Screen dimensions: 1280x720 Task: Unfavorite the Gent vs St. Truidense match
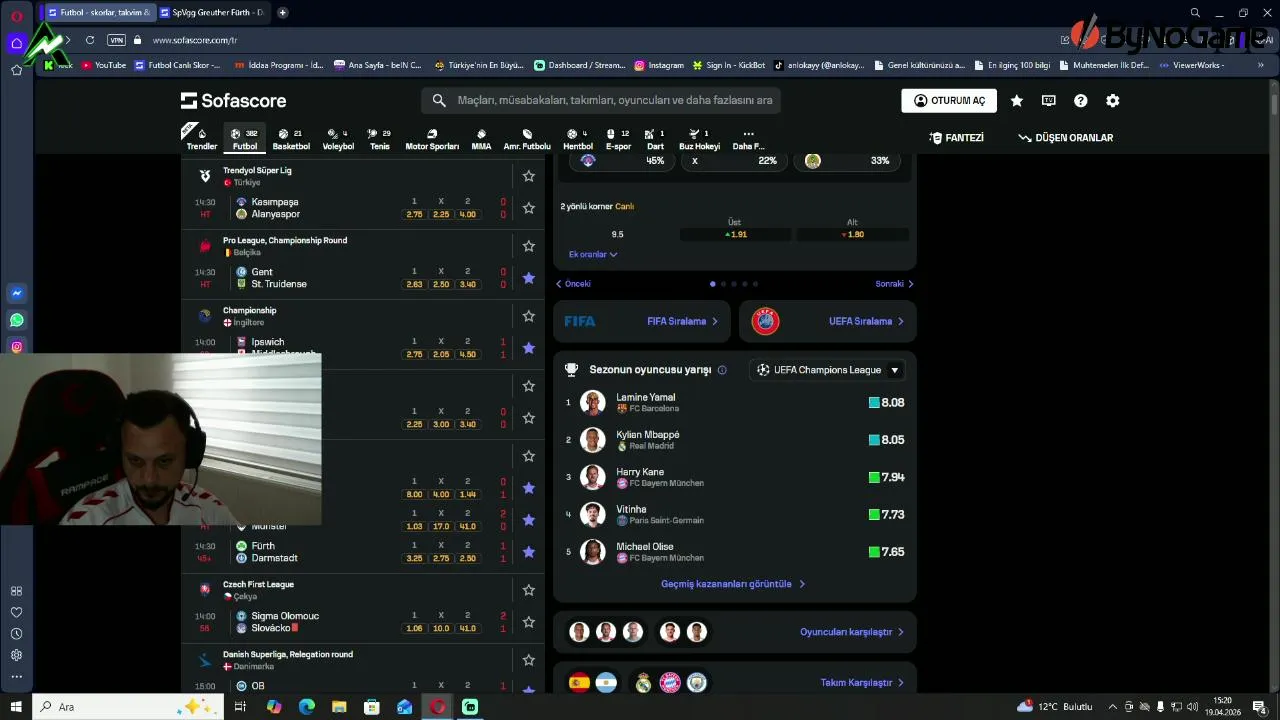[x=529, y=278]
